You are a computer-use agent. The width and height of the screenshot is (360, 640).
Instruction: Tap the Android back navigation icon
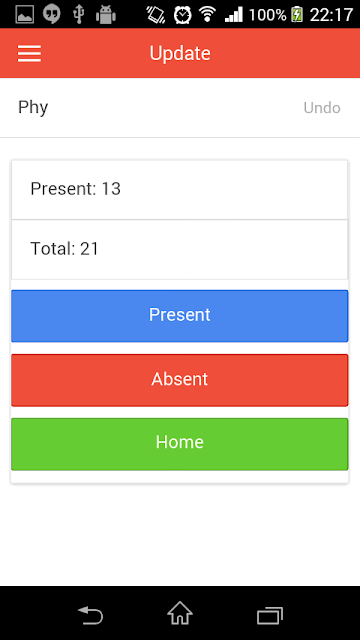coord(91,615)
